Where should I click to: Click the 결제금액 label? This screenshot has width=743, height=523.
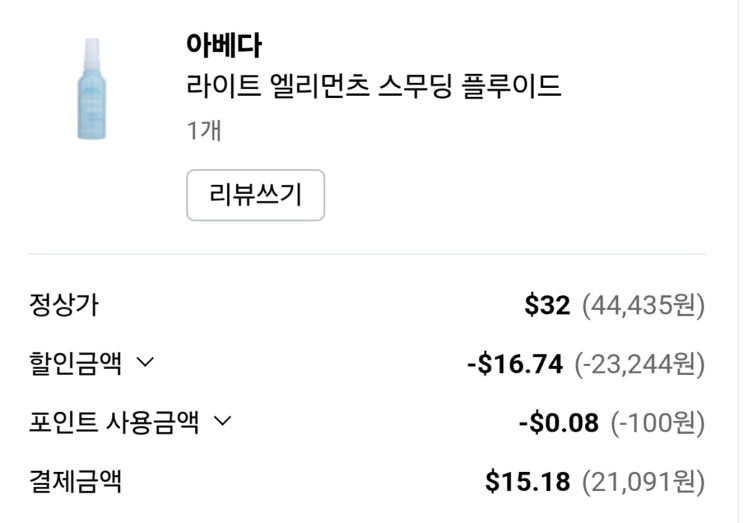(x=76, y=482)
